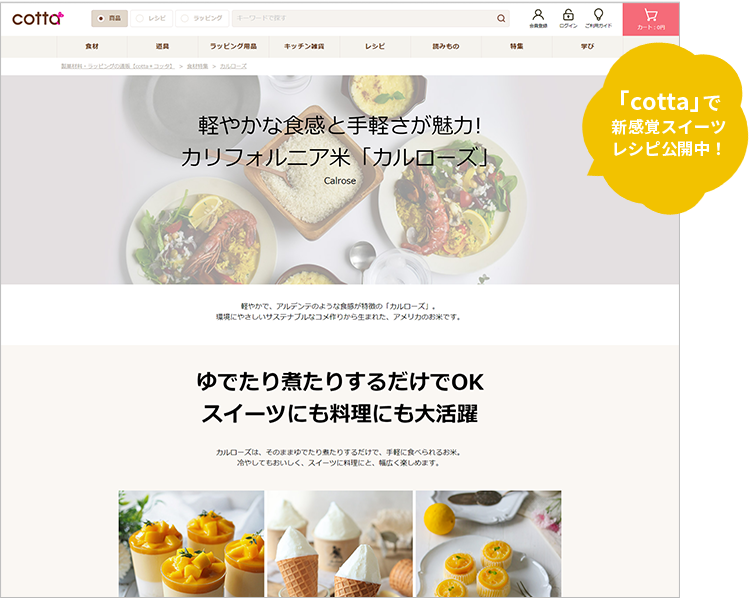
Task: Open the 読みもの menu
Action: click(x=446, y=46)
